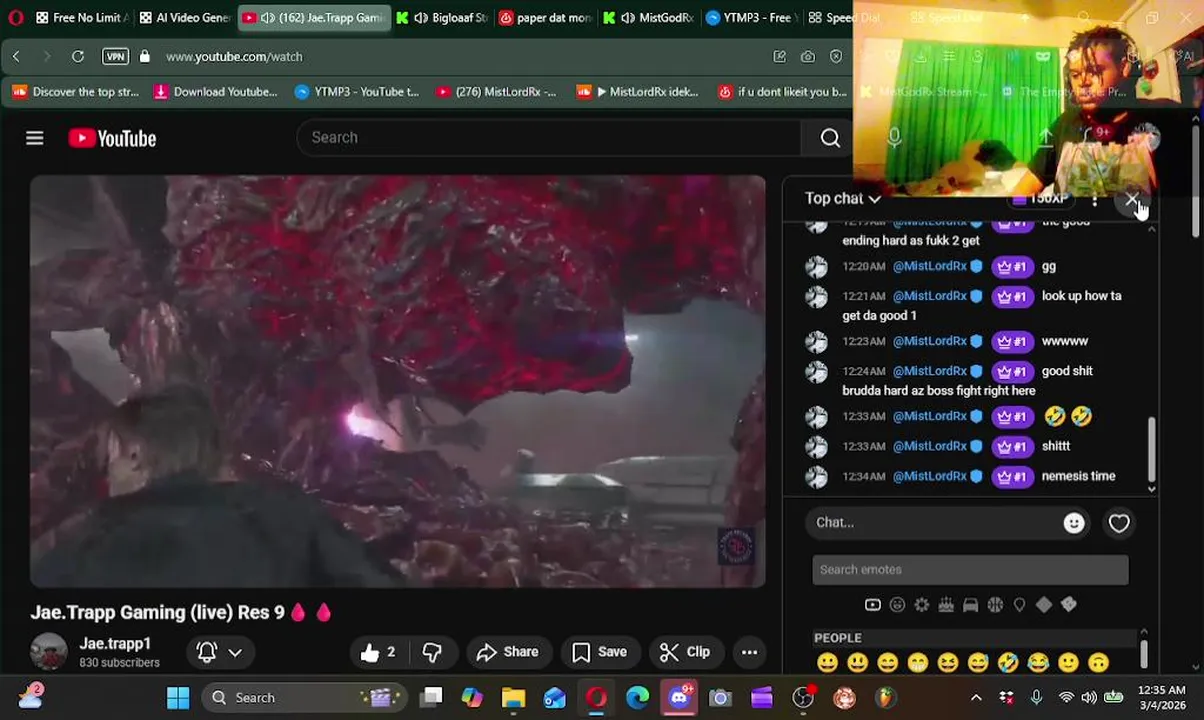Screen dimensions: 1204x720
Task: Like the Jae.Trapp Gaming video
Action: [x=379, y=652]
